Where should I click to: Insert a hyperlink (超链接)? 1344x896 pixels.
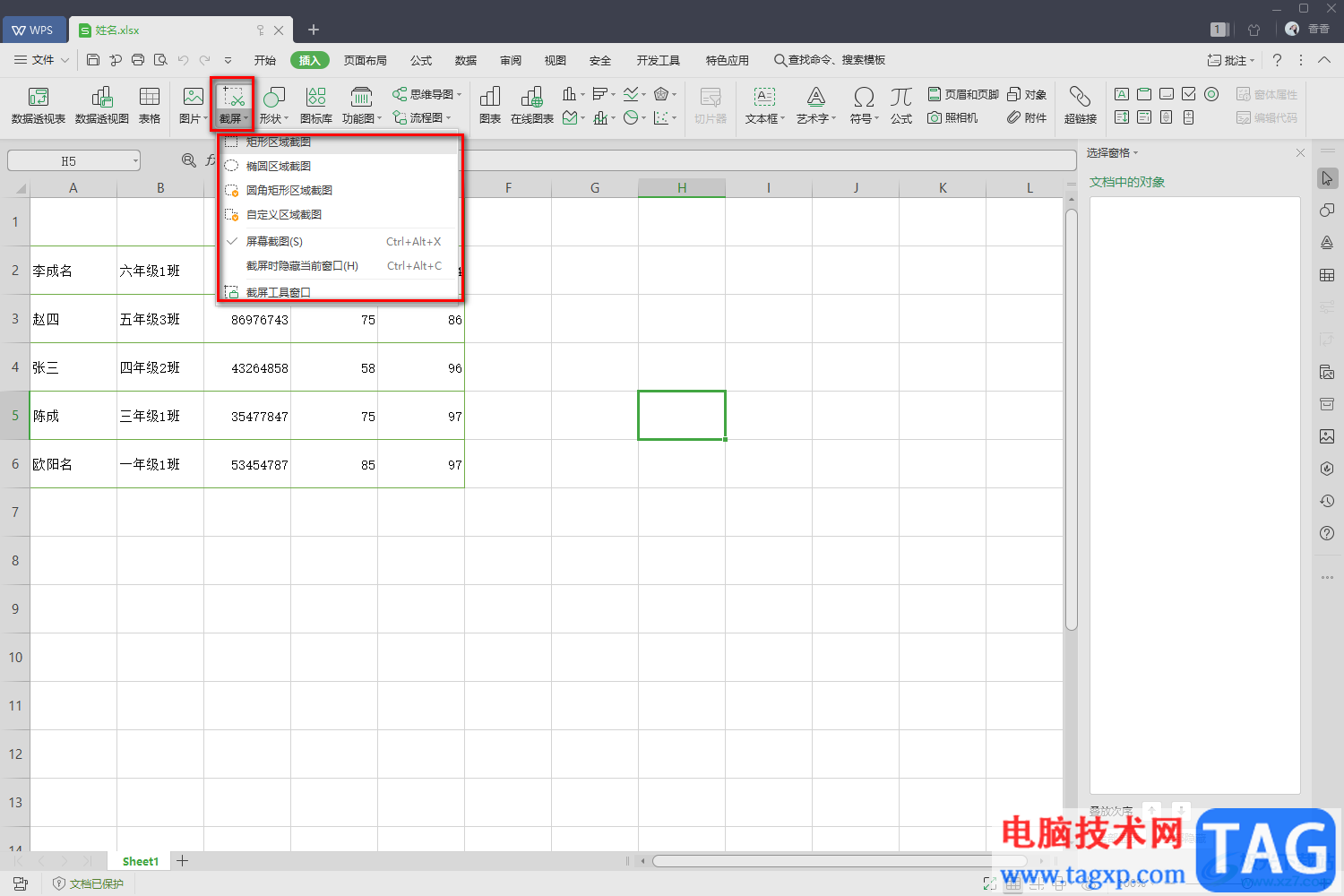(x=1080, y=105)
